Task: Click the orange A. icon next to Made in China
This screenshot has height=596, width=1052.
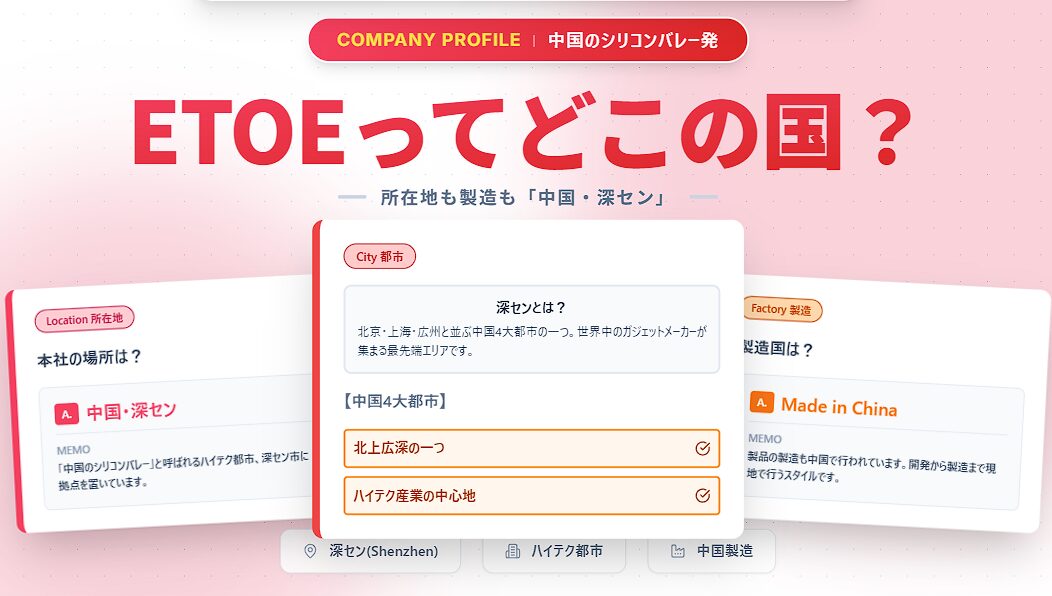Action: [763, 404]
